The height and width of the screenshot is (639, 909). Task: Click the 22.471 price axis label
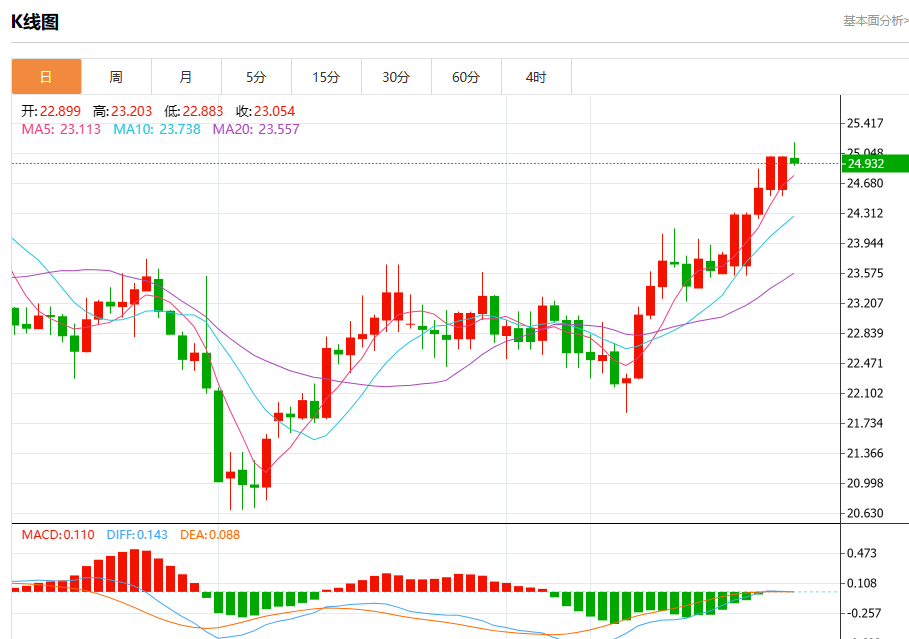pyautogui.click(x=865, y=364)
